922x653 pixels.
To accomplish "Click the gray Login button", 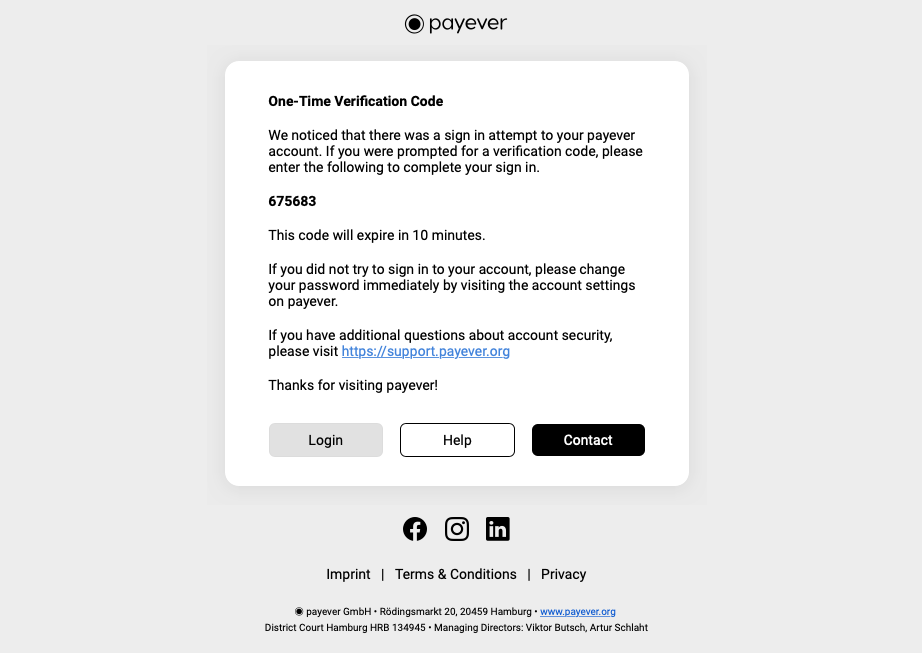I will coord(326,440).
